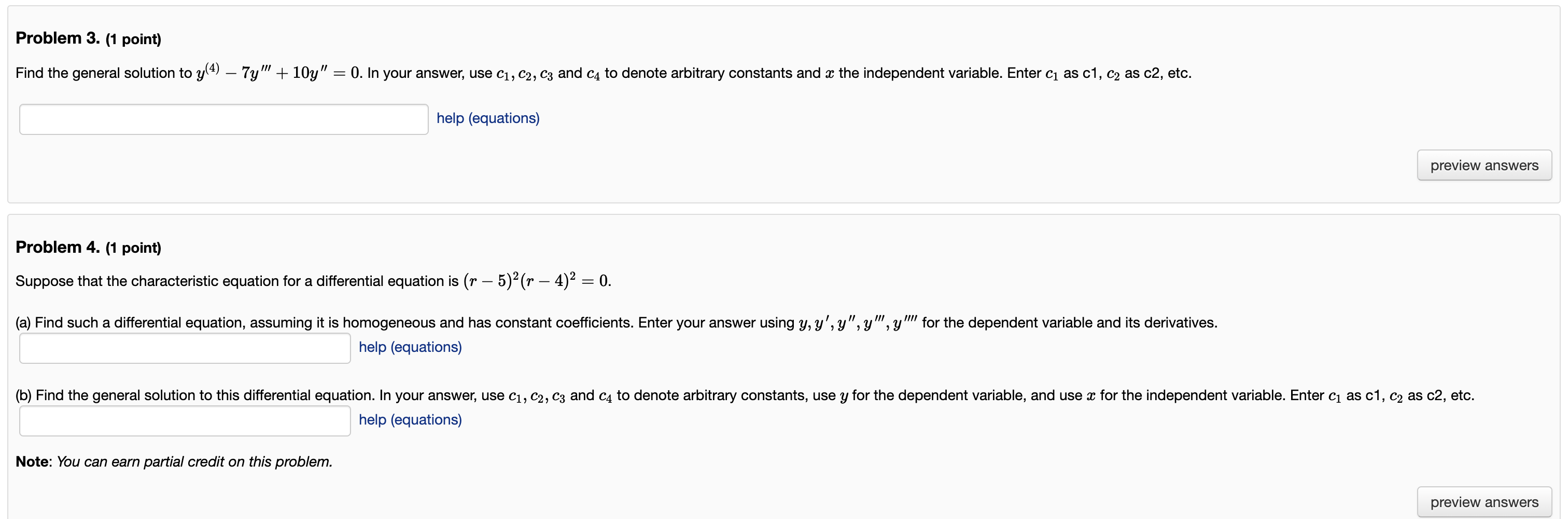Click the blue help link beside Problem 3's box
Screen dimensions: 1568x519
tap(487, 118)
